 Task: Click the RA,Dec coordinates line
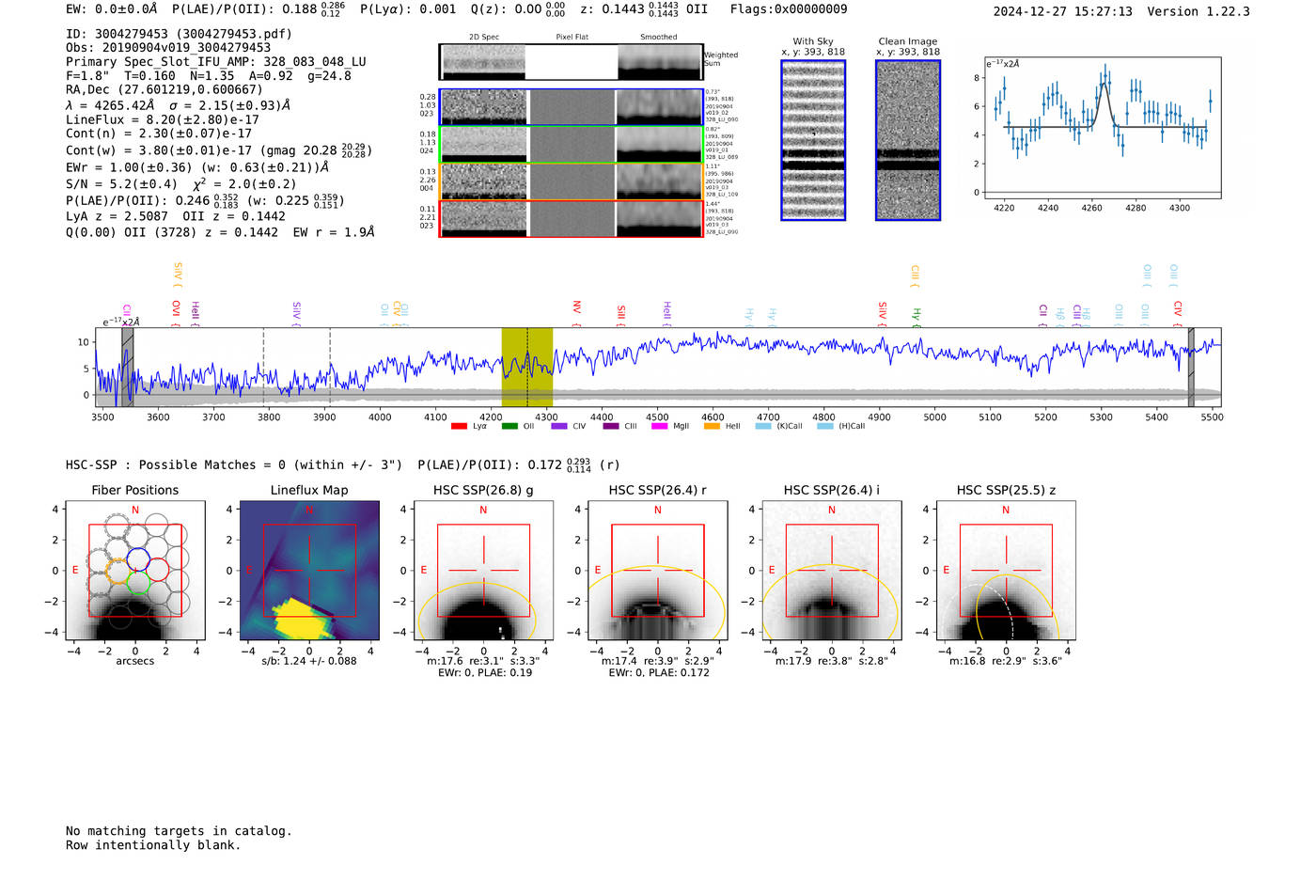164,90
